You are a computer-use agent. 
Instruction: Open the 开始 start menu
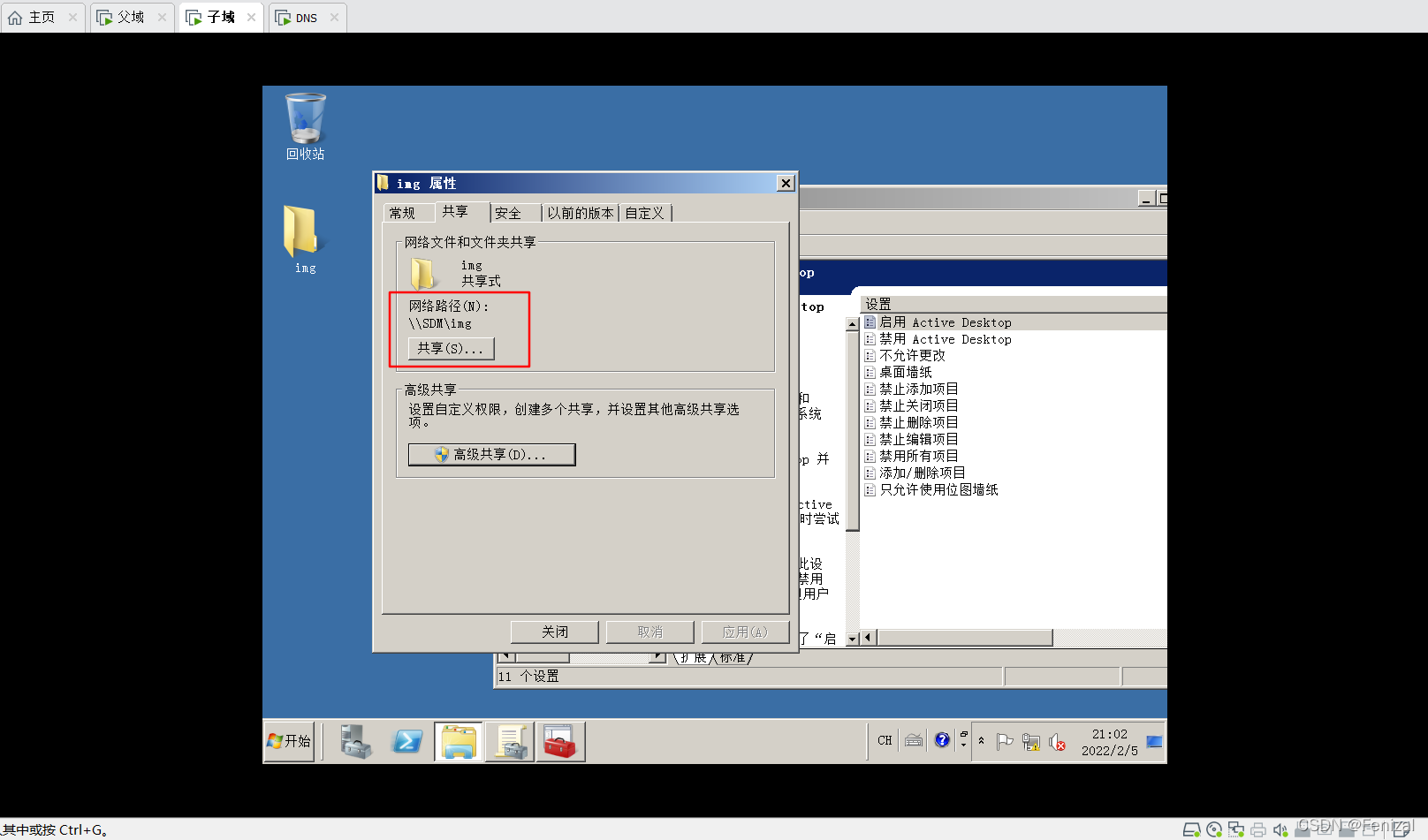pos(290,741)
